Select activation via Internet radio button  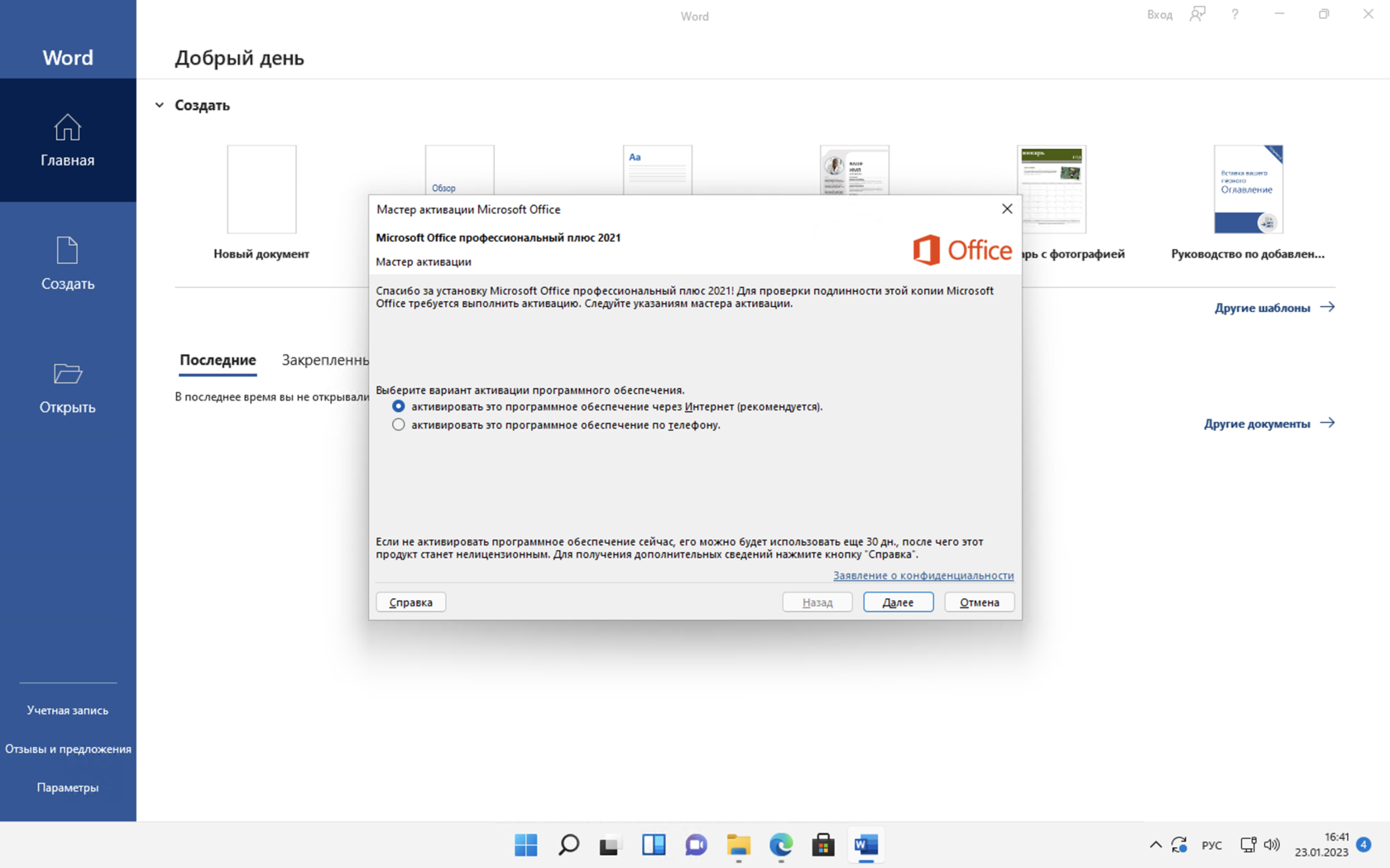tap(399, 406)
